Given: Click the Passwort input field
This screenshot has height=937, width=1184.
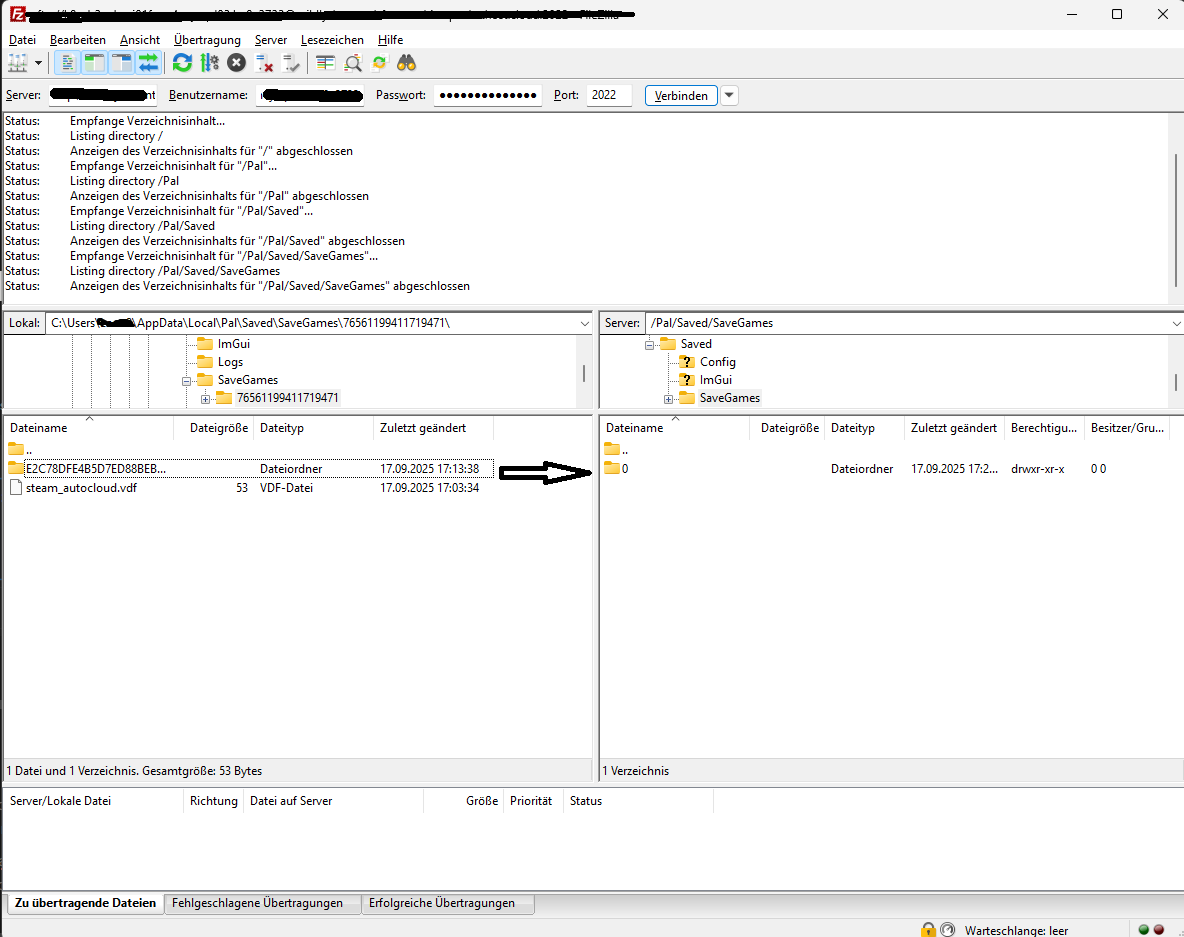Looking at the screenshot, I should click(488, 95).
